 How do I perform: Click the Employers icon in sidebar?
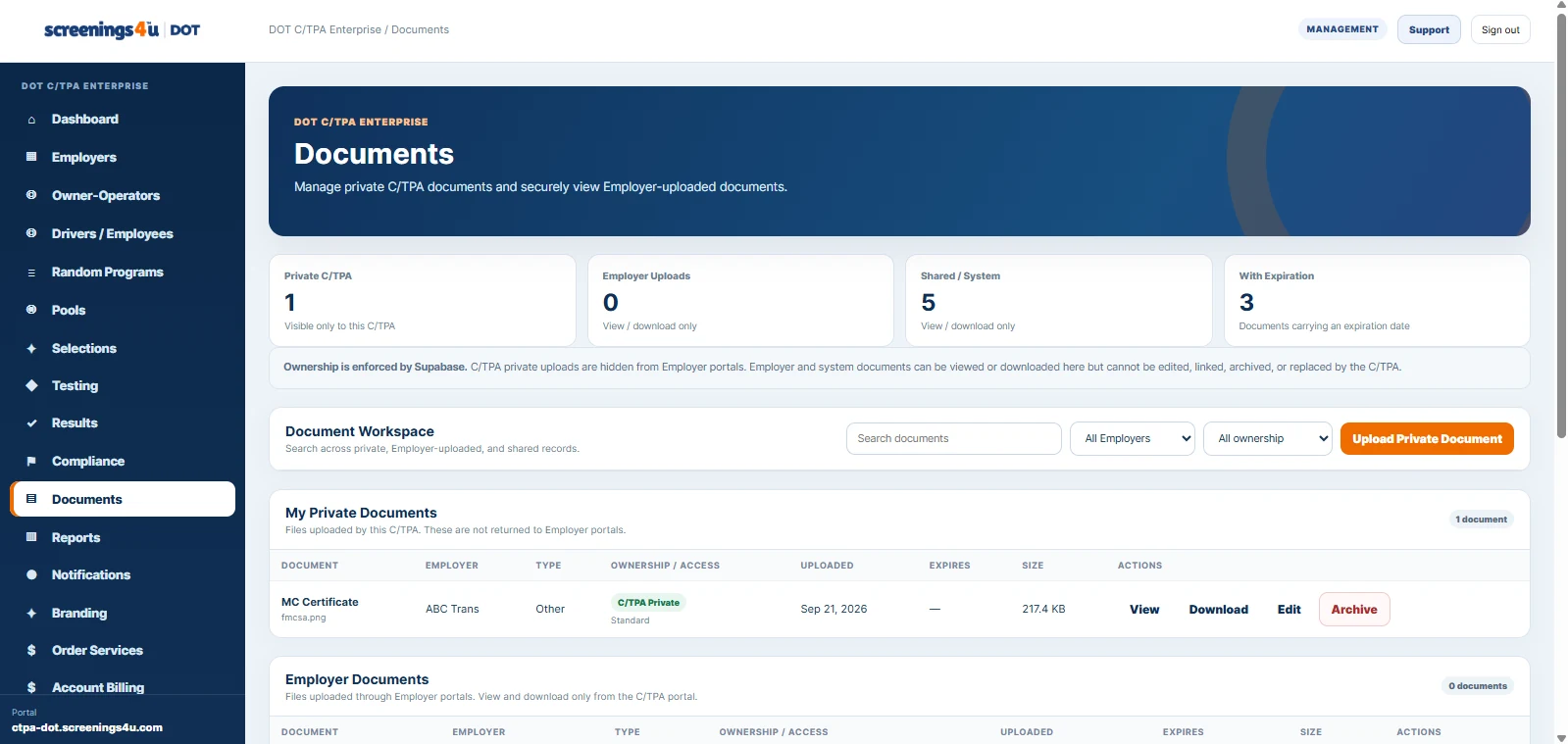point(31,157)
